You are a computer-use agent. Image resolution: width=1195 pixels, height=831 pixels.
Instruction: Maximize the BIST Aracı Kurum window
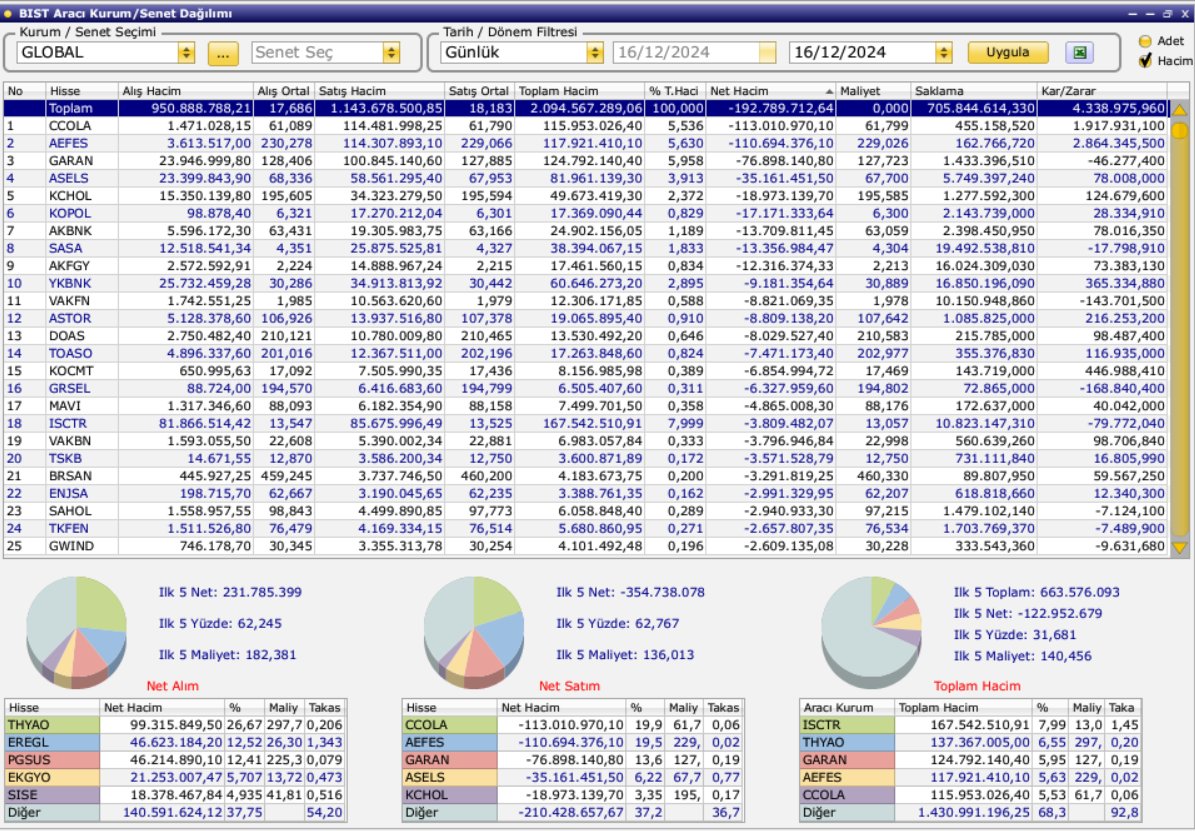pyautogui.click(x=1168, y=14)
